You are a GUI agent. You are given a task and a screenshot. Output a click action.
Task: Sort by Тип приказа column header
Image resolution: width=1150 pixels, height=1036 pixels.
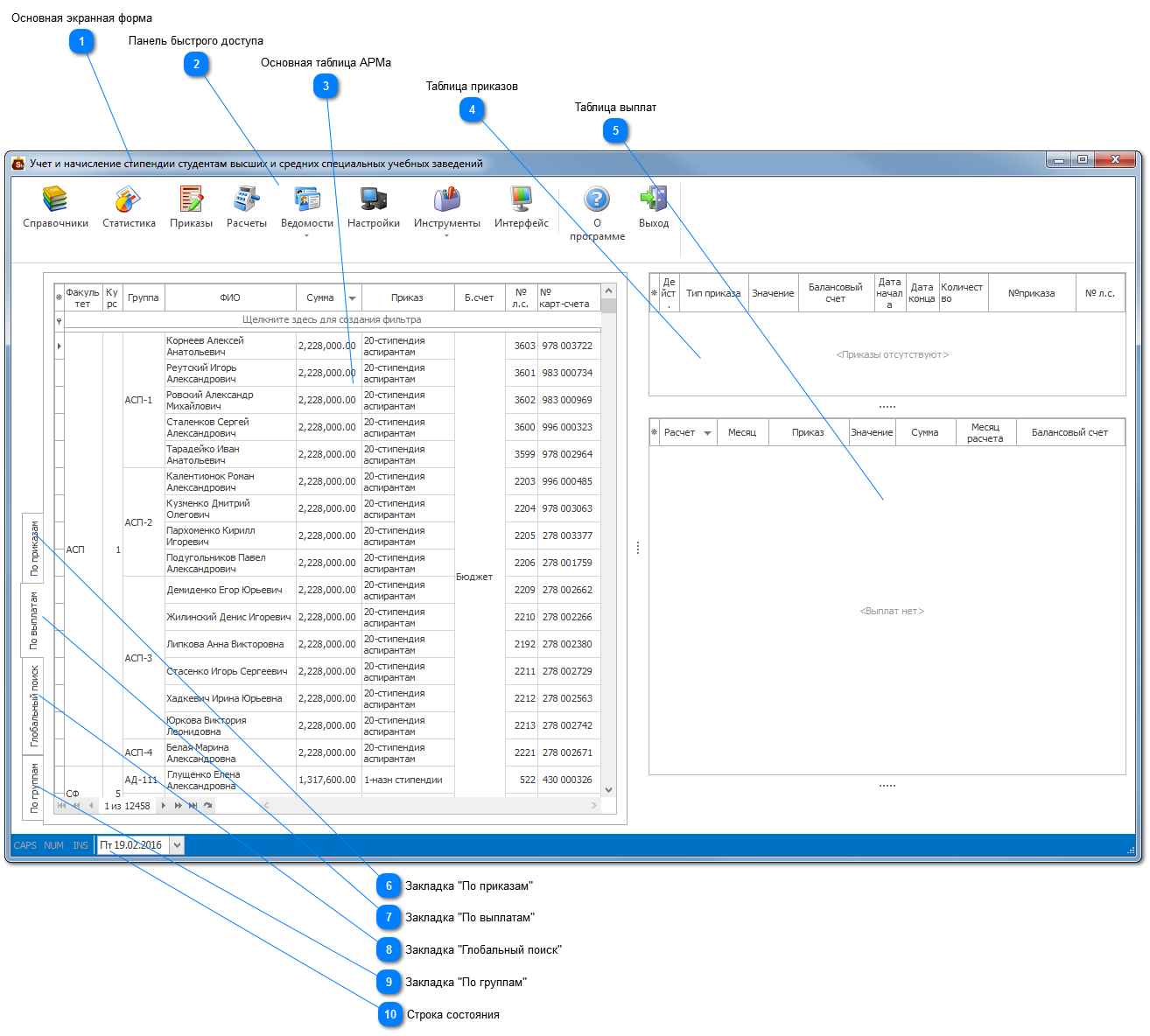coord(713,293)
